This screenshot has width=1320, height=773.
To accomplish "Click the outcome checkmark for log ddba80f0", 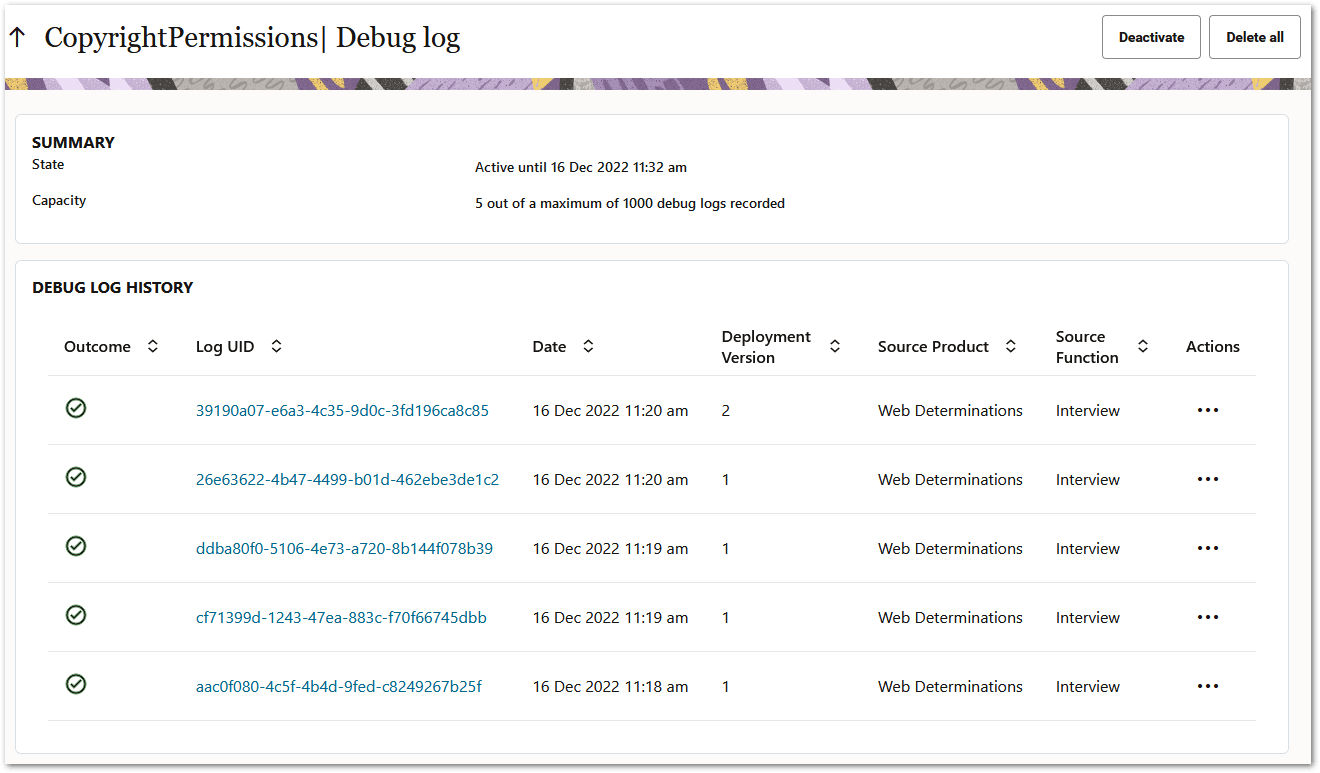I will click(76, 546).
